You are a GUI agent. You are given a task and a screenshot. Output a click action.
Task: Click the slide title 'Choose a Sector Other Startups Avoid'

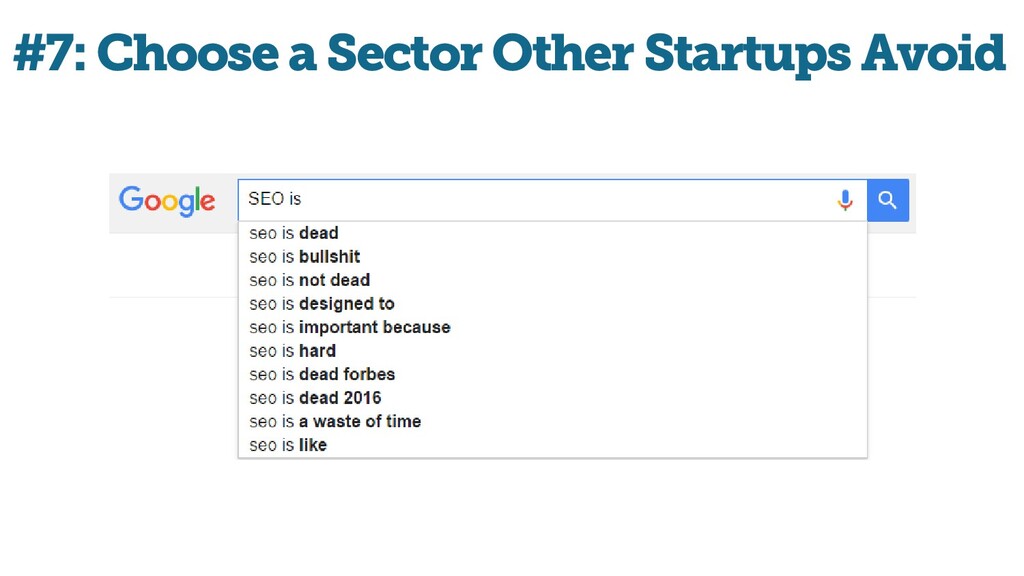pyautogui.click(x=551, y=54)
